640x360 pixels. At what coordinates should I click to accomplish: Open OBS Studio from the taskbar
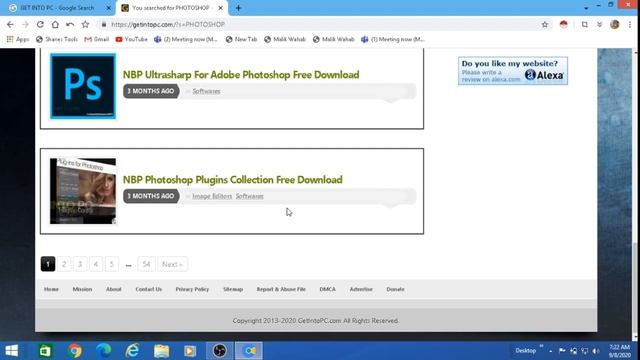tap(219, 351)
